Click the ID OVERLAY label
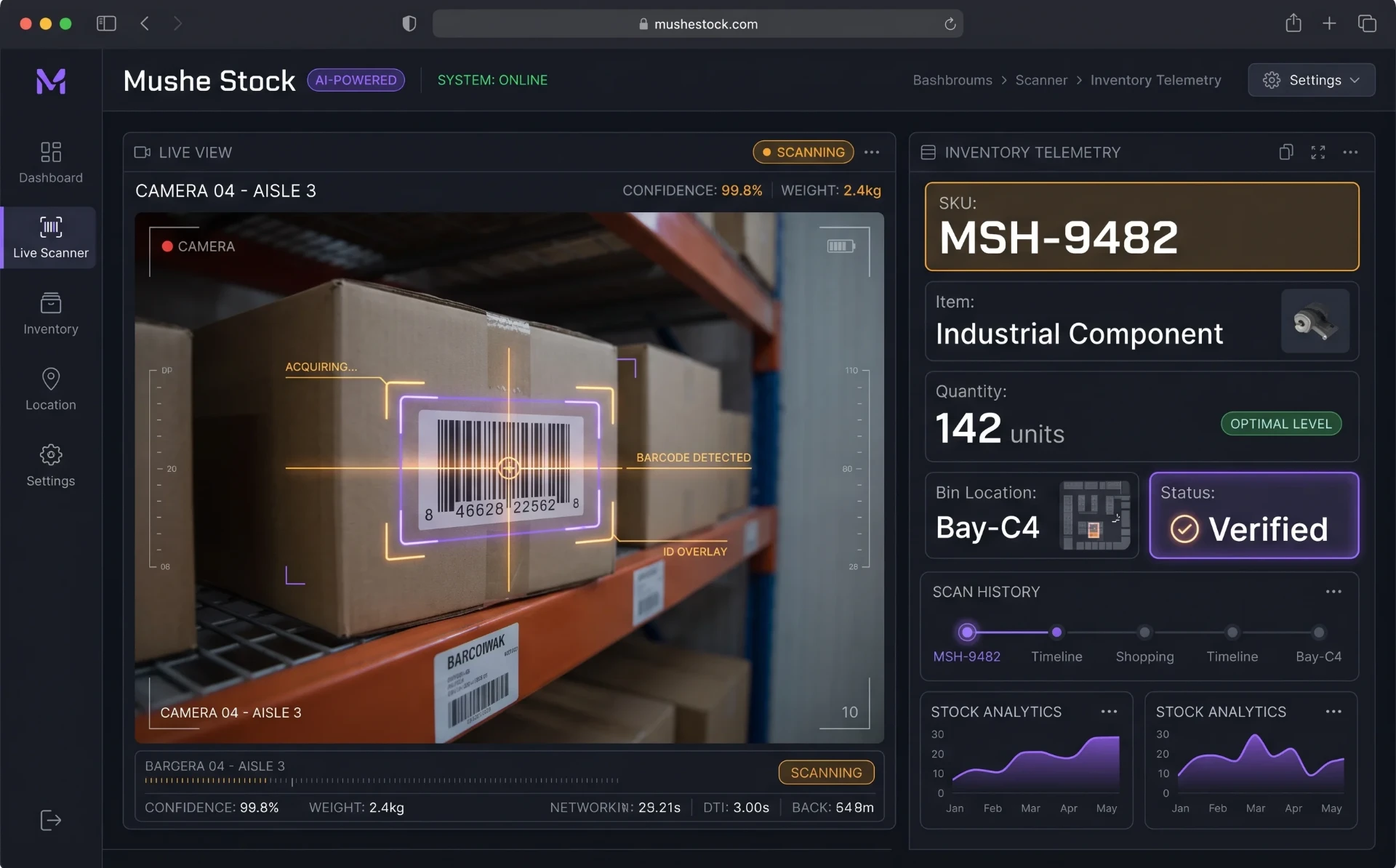Viewport: 1396px width, 868px height. [694, 551]
